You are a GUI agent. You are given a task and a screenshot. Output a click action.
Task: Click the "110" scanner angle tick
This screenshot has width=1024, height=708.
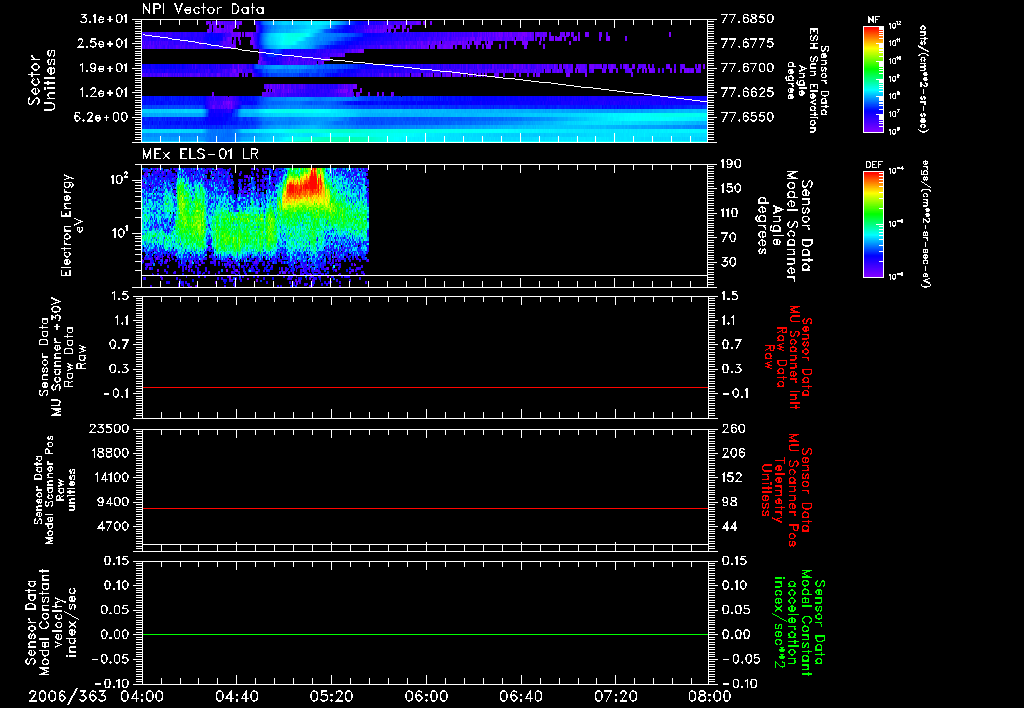click(x=731, y=213)
